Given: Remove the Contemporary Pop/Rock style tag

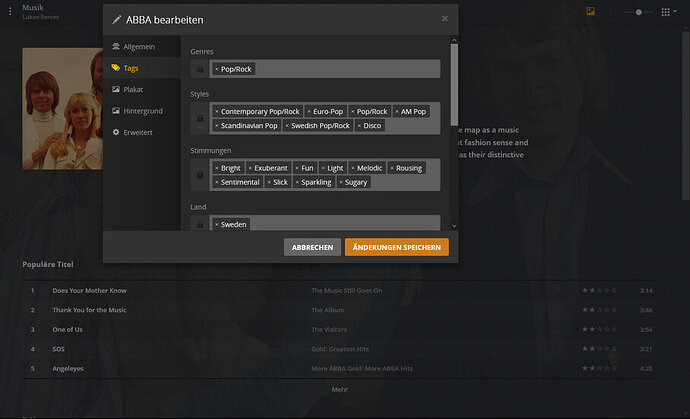Looking at the screenshot, I should pyautogui.click(x=217, y=112).
